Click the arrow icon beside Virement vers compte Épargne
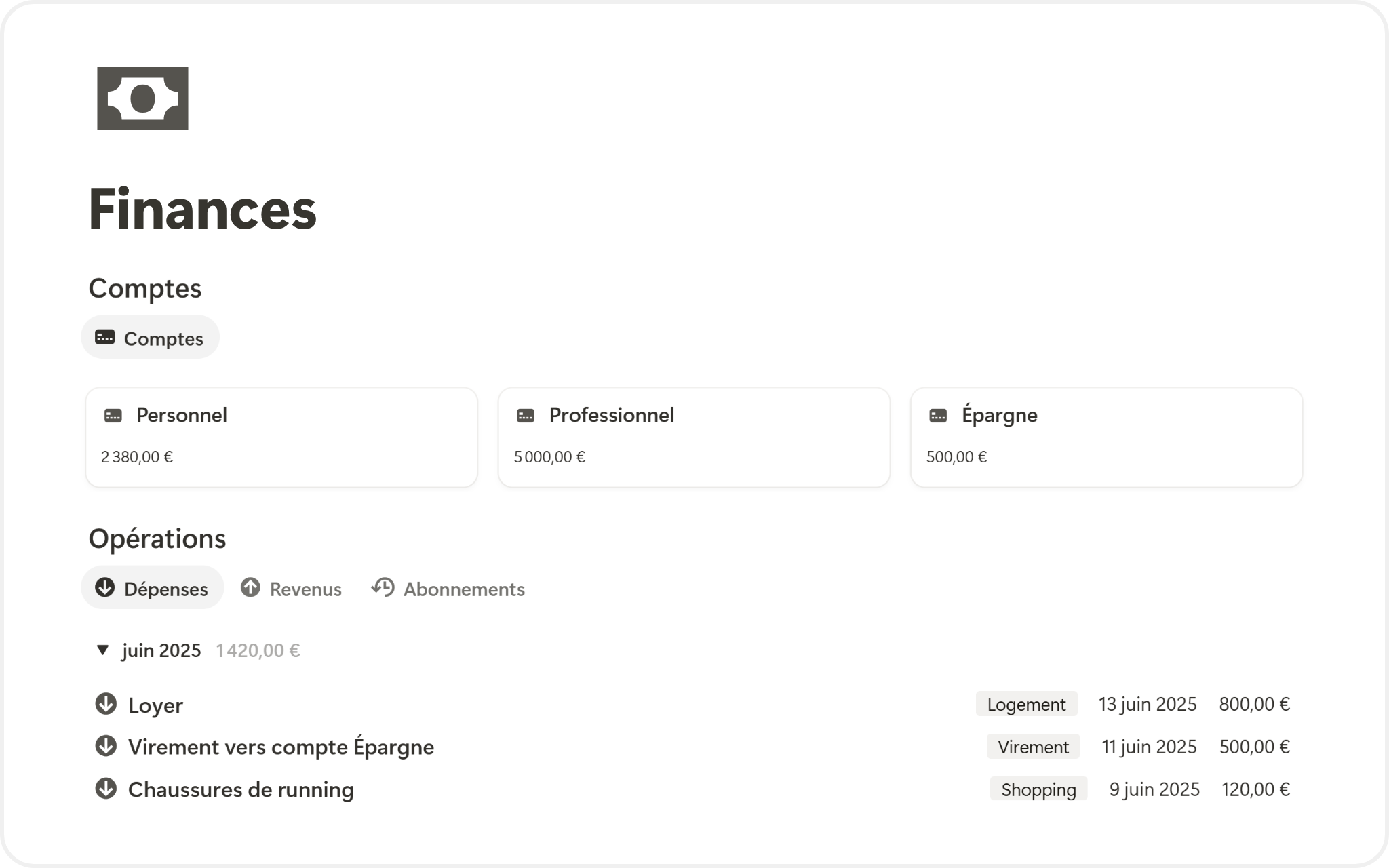The height and width of the screenshot is (868, 1389). [106, 747]
